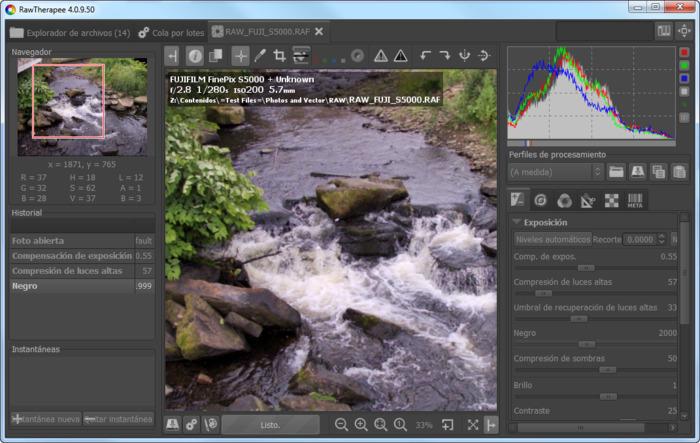Screen dimensions: 700x443
Task: Open the Color tab icon
Action: coord(564,200)
